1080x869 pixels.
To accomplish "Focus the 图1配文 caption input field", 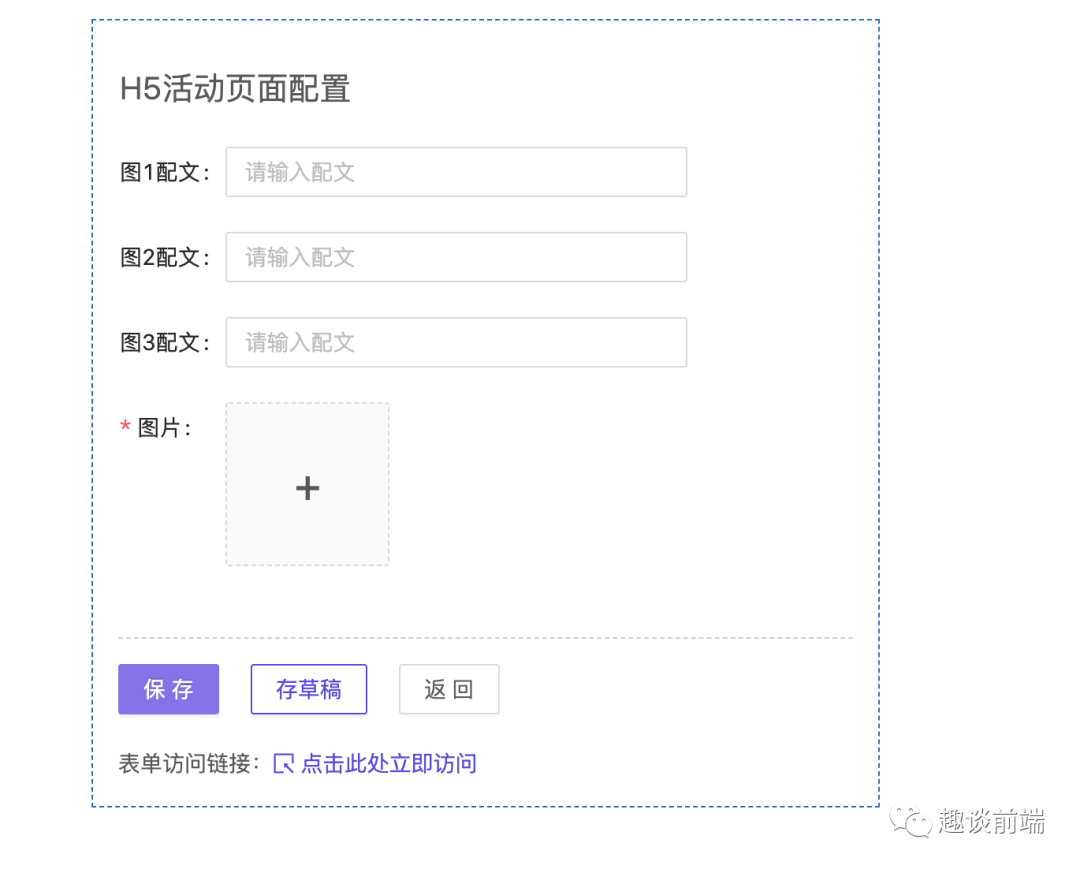I will [x=456, y=171].
